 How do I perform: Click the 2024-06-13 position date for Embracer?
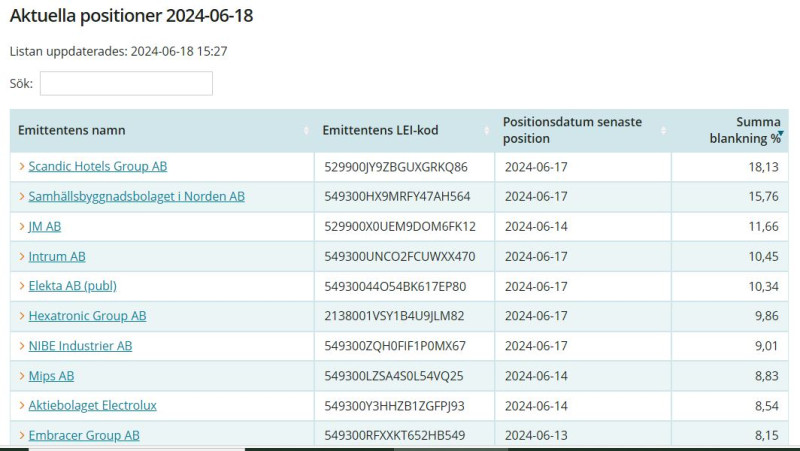coord(536,435)
